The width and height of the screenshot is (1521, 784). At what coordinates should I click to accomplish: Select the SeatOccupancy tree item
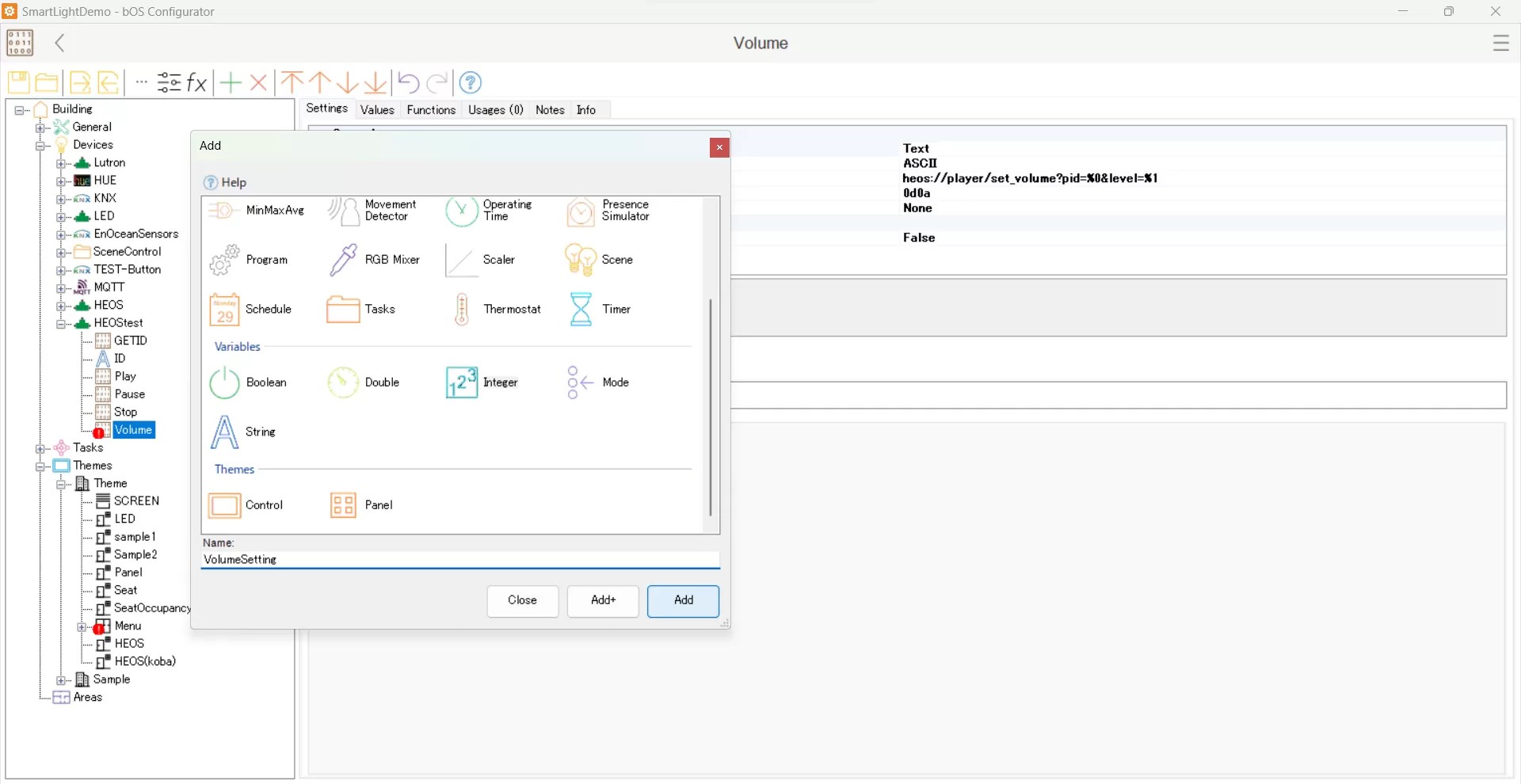pyautogui.click(x=152, y=609)
